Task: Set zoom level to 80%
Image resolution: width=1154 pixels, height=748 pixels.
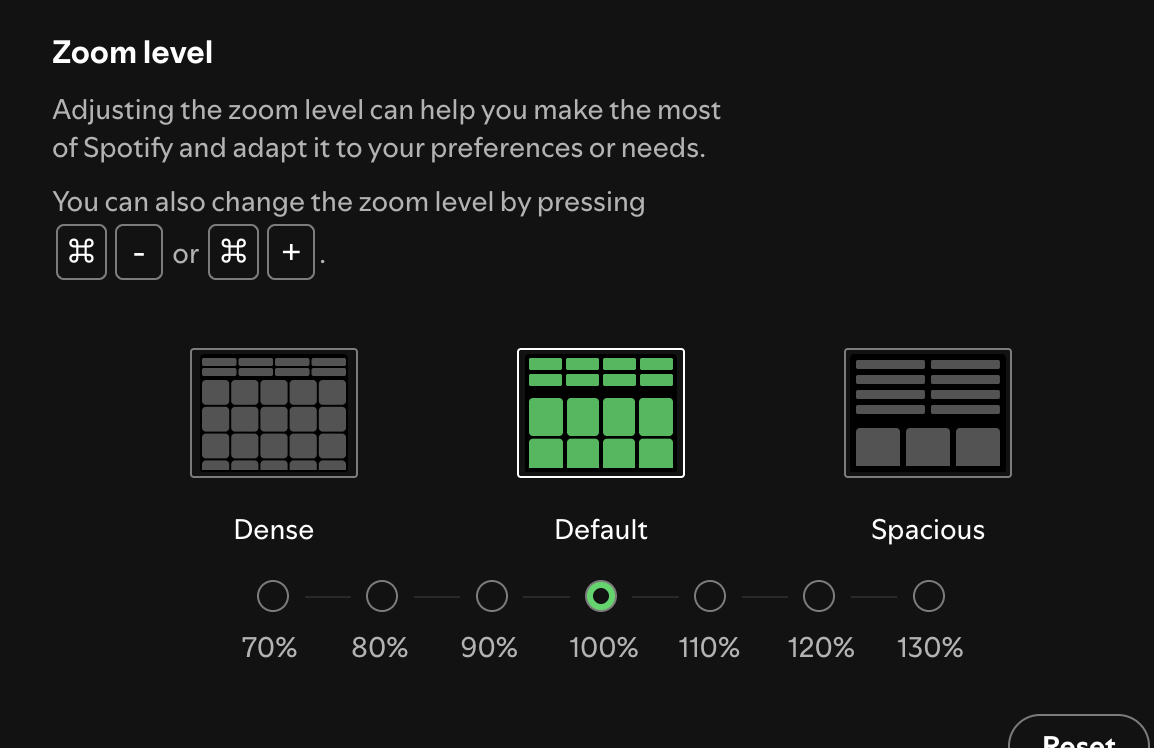Action: pyautogui.click(x=382, y=596)
